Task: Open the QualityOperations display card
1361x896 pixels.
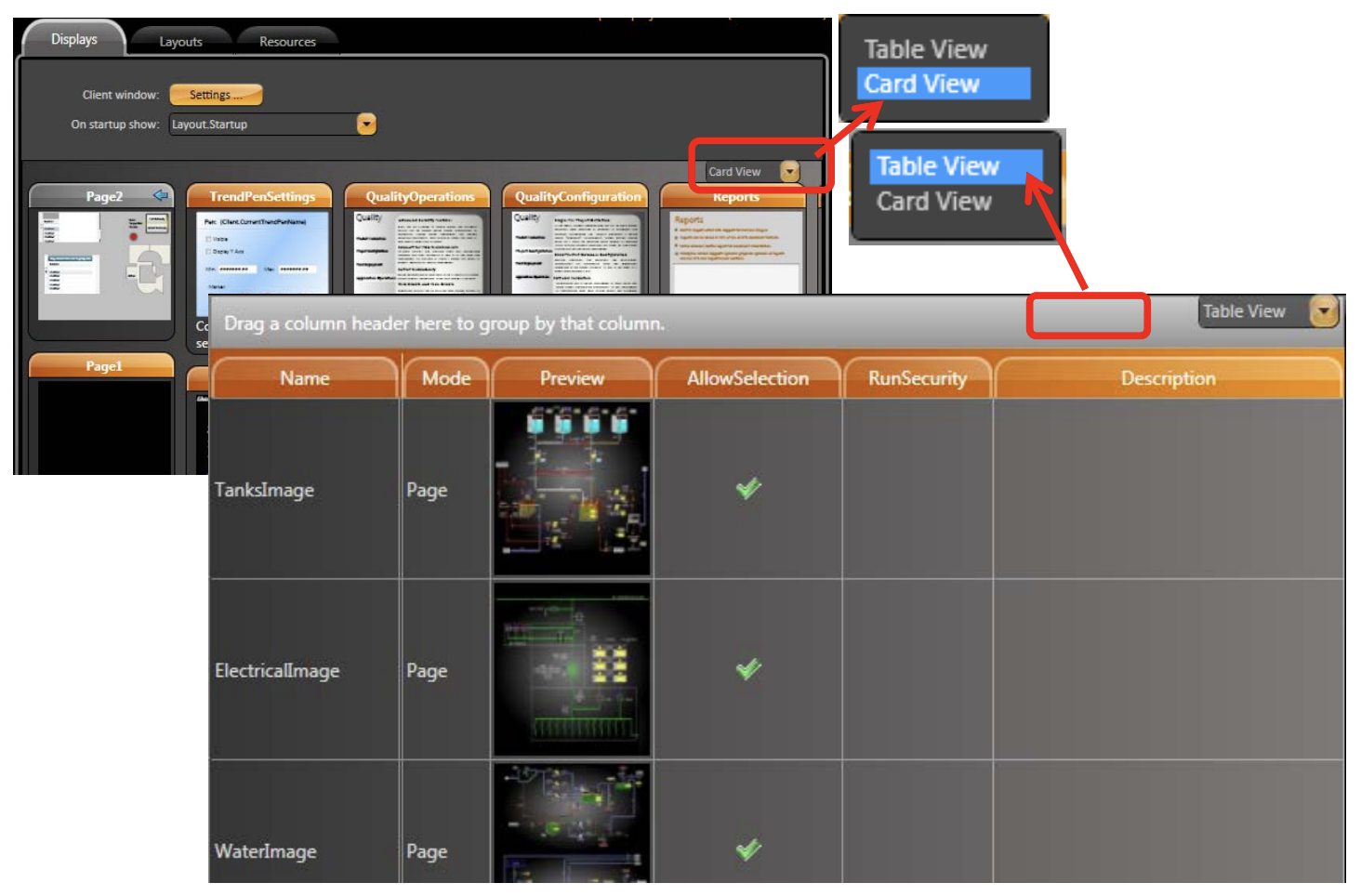Action: pyautogui.click(x=417, y=240)
